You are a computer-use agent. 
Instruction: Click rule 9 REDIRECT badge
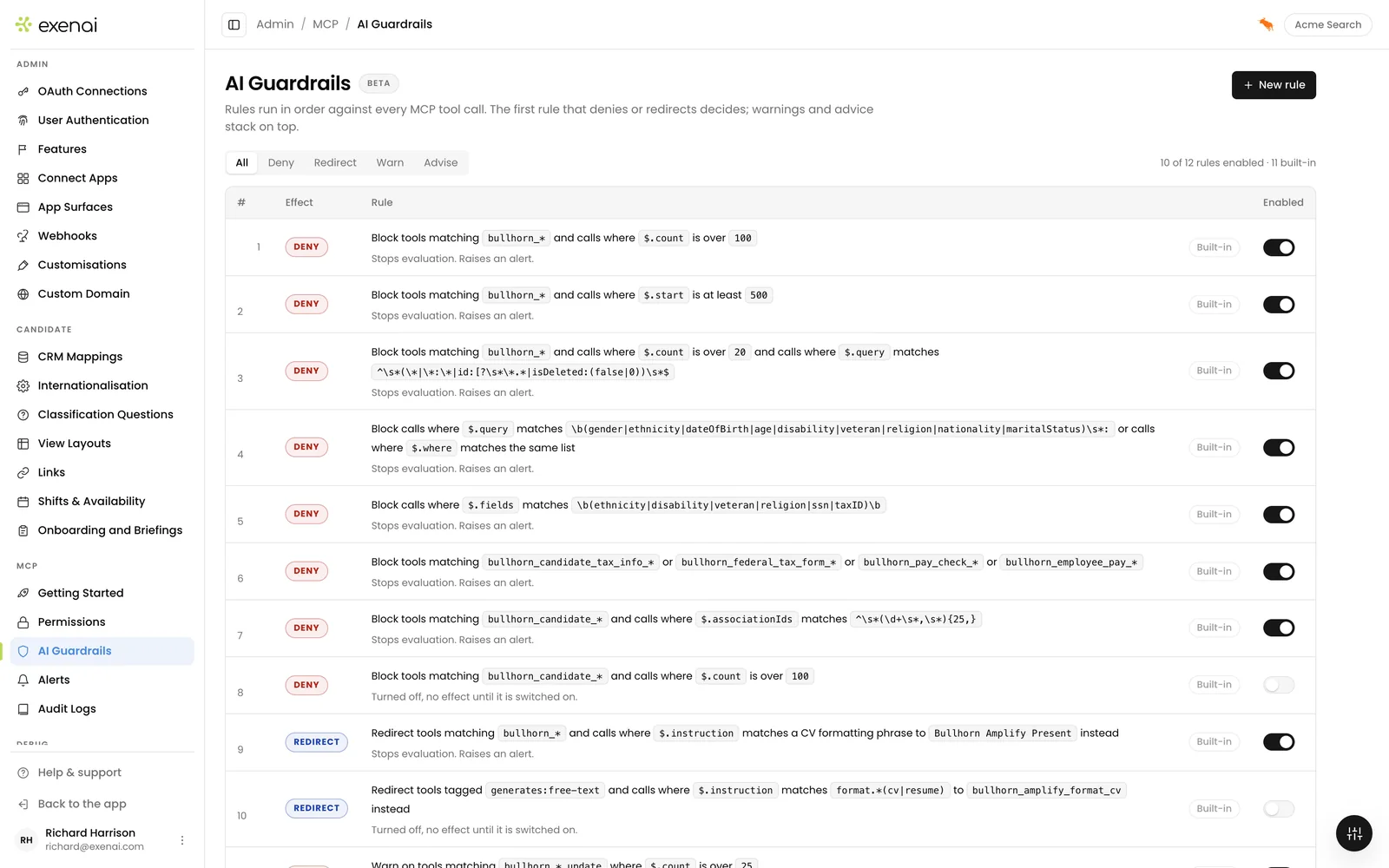tap(317, 742)
